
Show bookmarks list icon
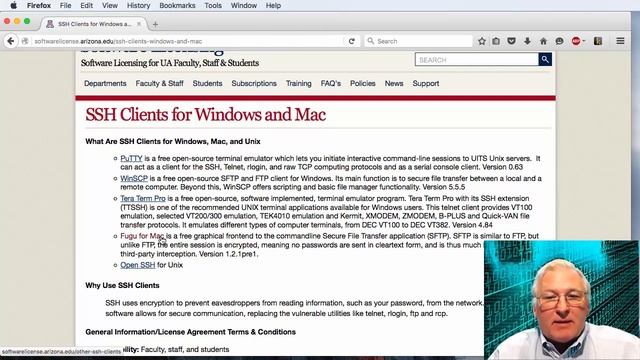point(496,41)
